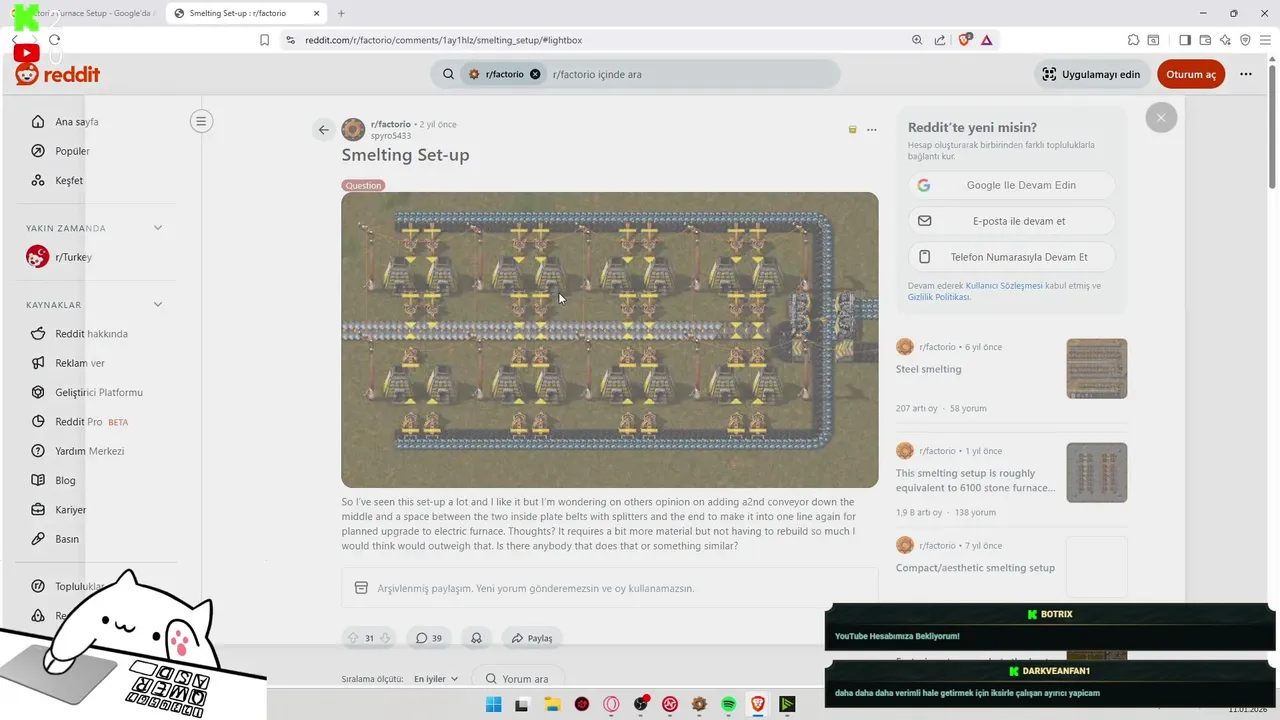
Task: Reload the page with the refresh icon
Action: click(x=54, y=40)
